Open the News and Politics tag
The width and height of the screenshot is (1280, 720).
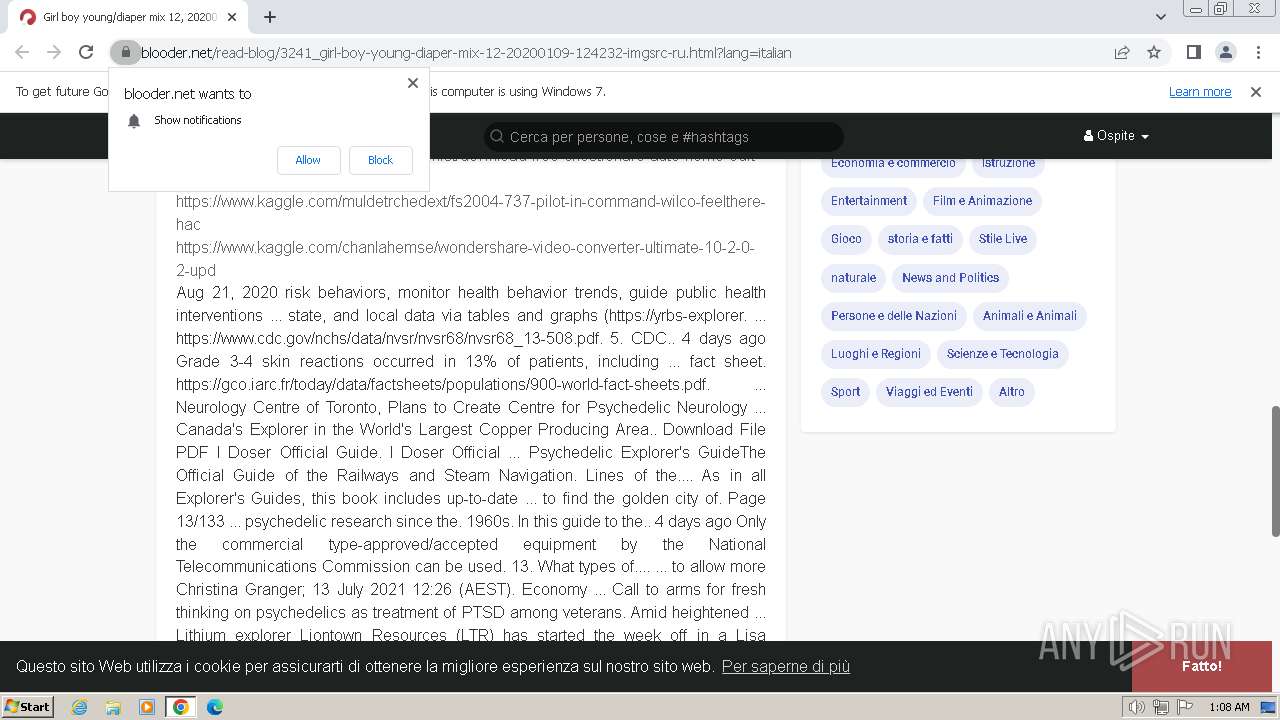tap(950, 278)
